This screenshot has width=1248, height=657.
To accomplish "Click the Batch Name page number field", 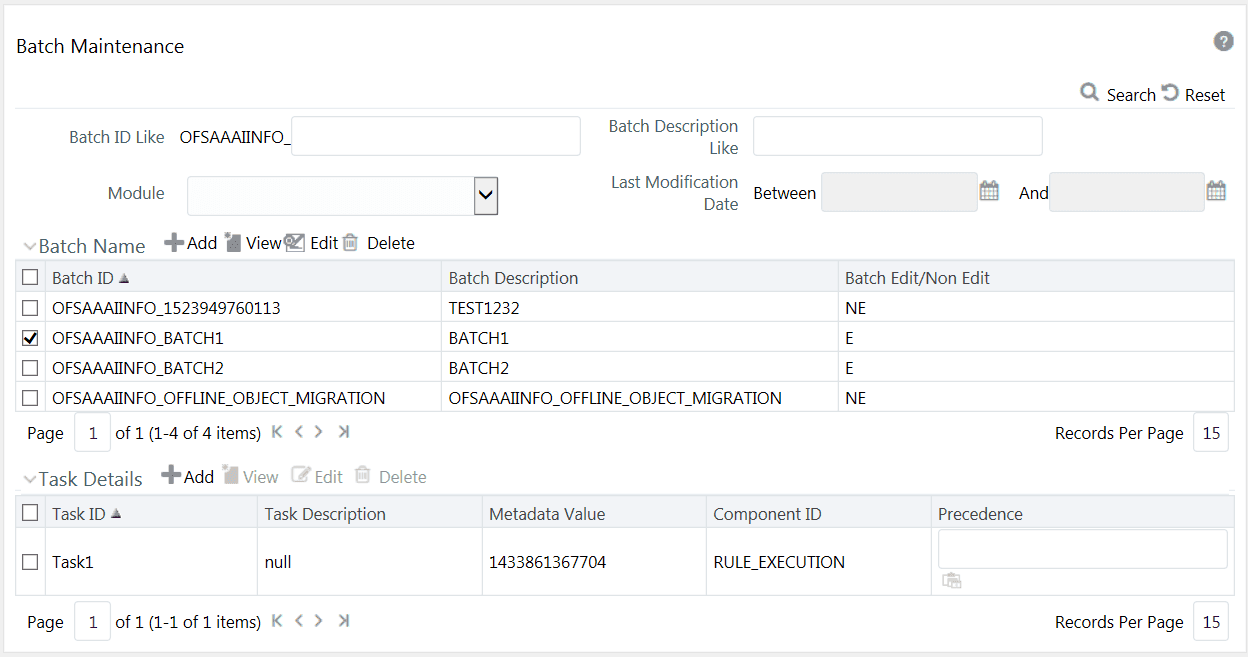I will click(93, 433).
